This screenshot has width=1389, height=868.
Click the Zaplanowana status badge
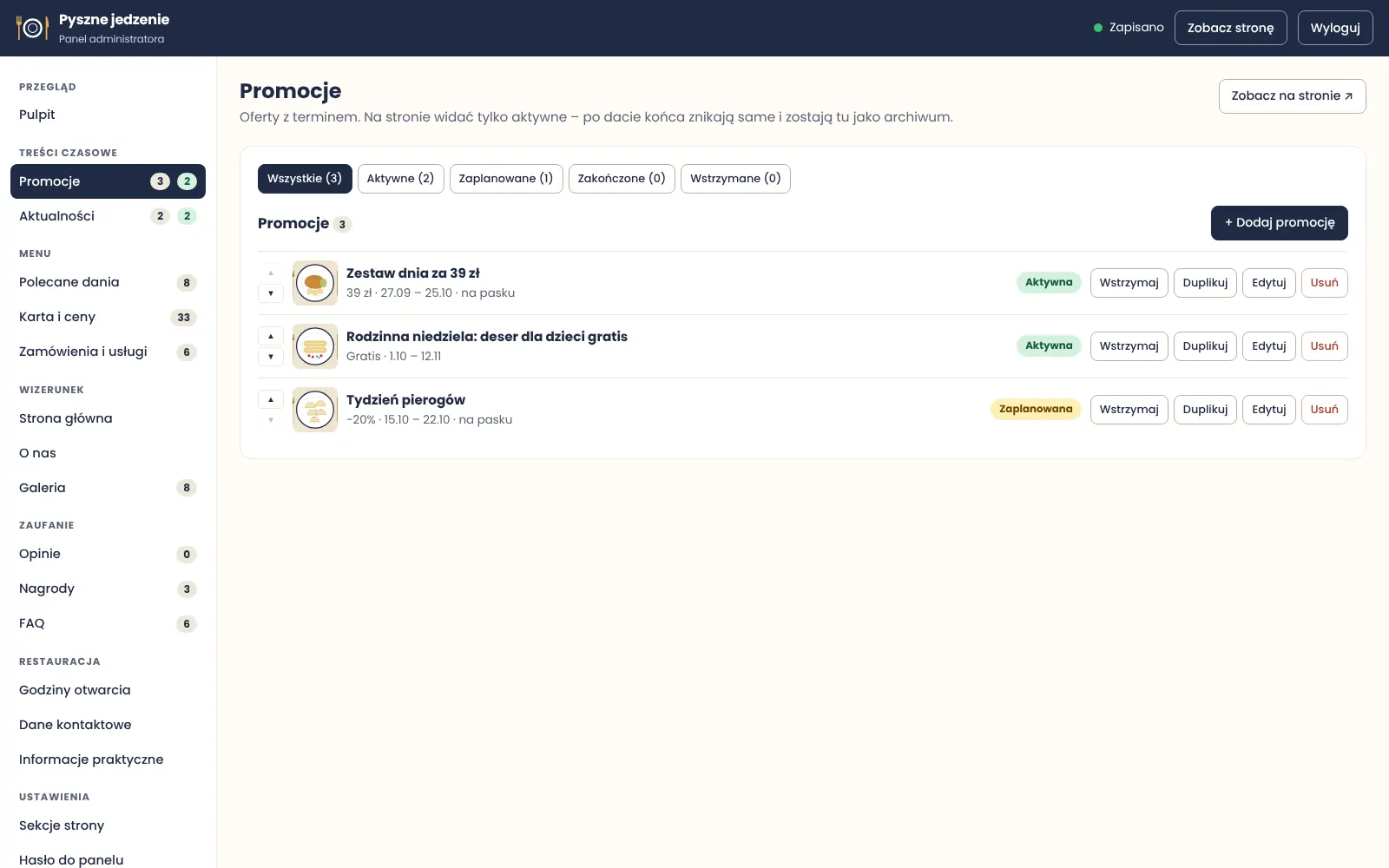pos(1036,410)
